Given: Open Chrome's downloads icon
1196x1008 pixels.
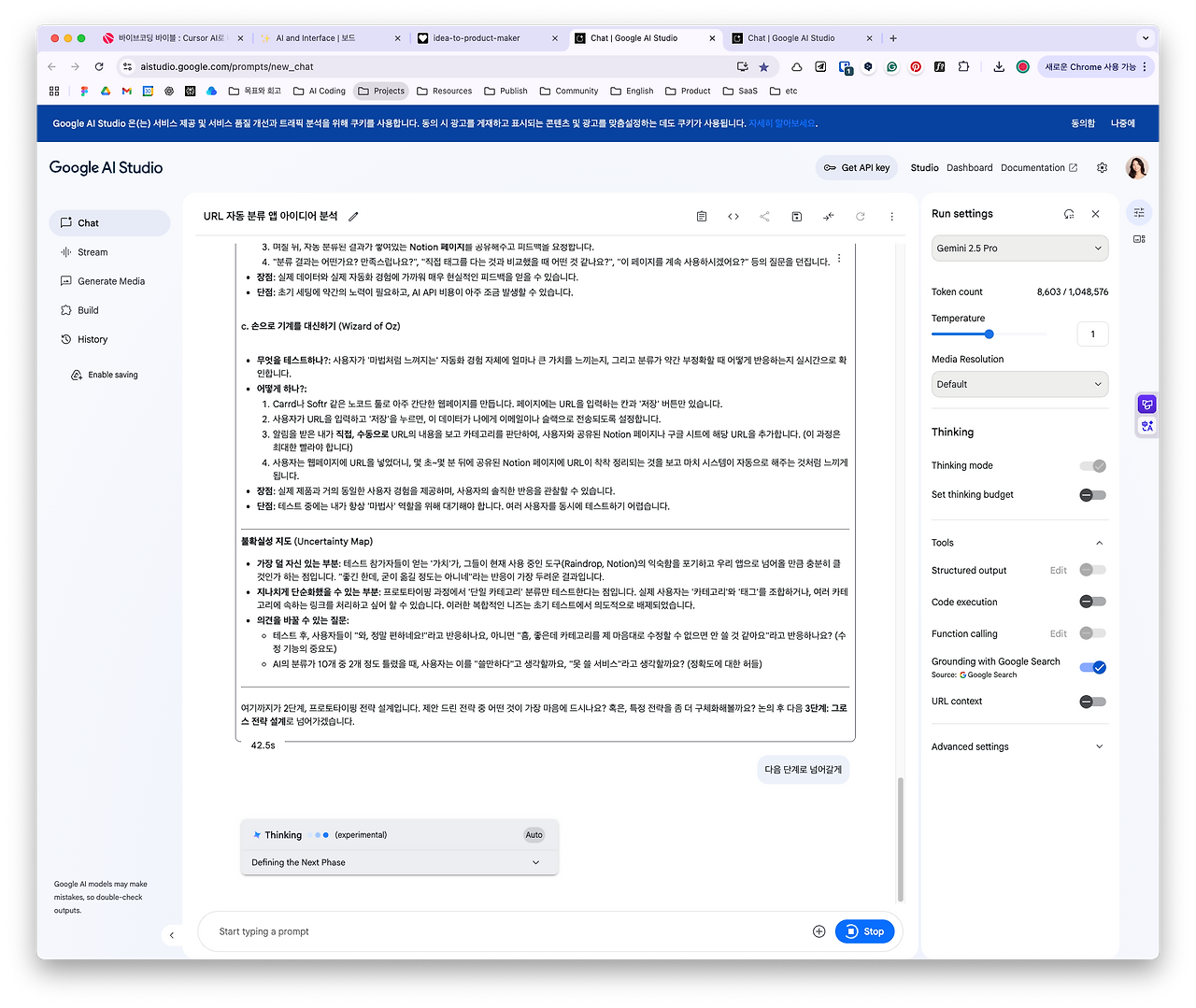Looking at the screenshot, I should 999,67.
